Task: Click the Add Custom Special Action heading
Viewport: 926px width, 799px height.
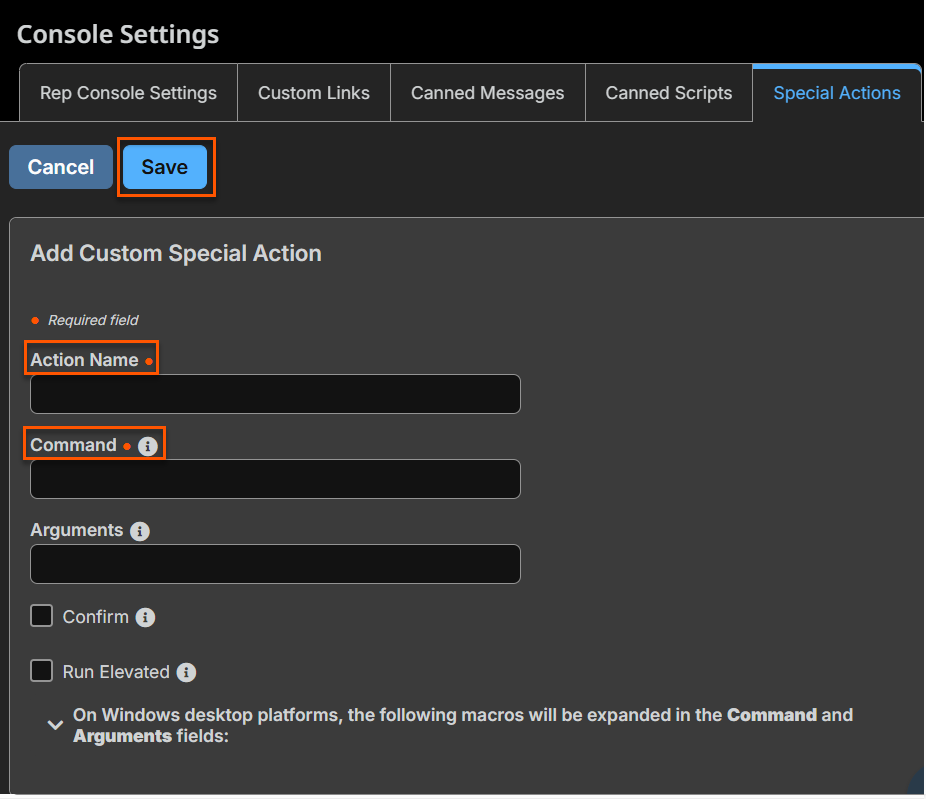Action: coord(176,253)
